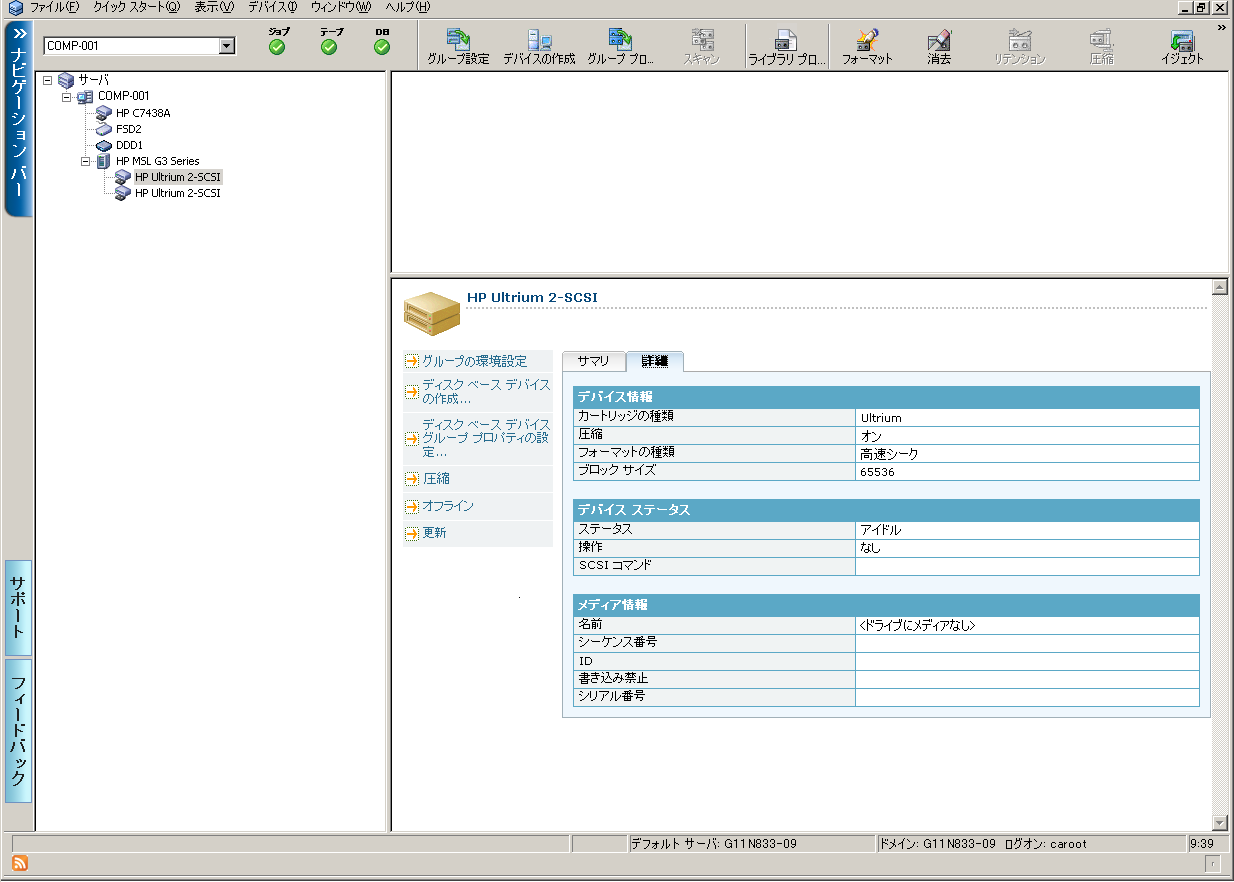This screenshot has width=1234, height=882.
Task: Click the scrollbar up arrow in details pane
Action: 1219,287
